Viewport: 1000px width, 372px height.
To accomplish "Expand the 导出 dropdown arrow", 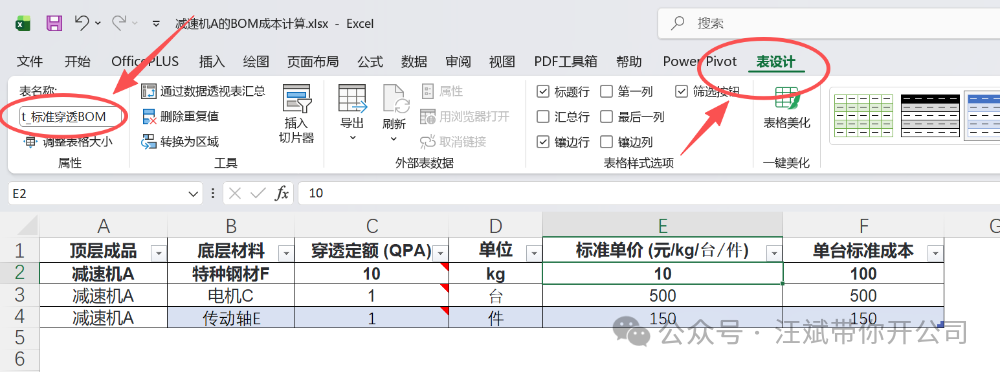I will tap(352, 137).
